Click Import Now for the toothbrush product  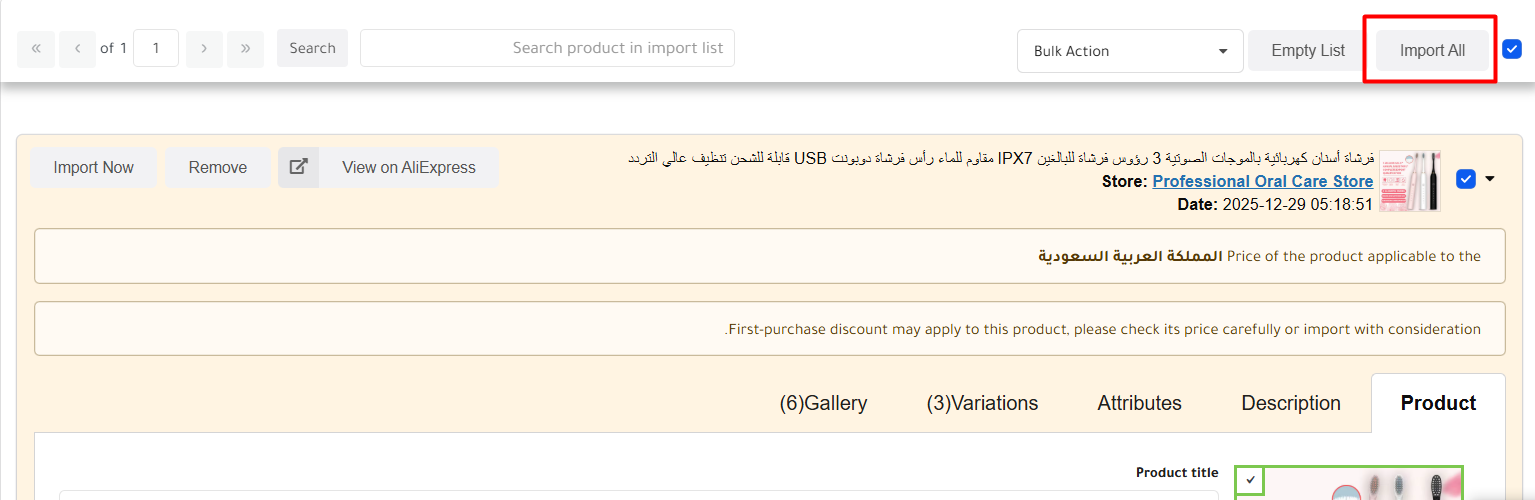[x=93, y=167]
